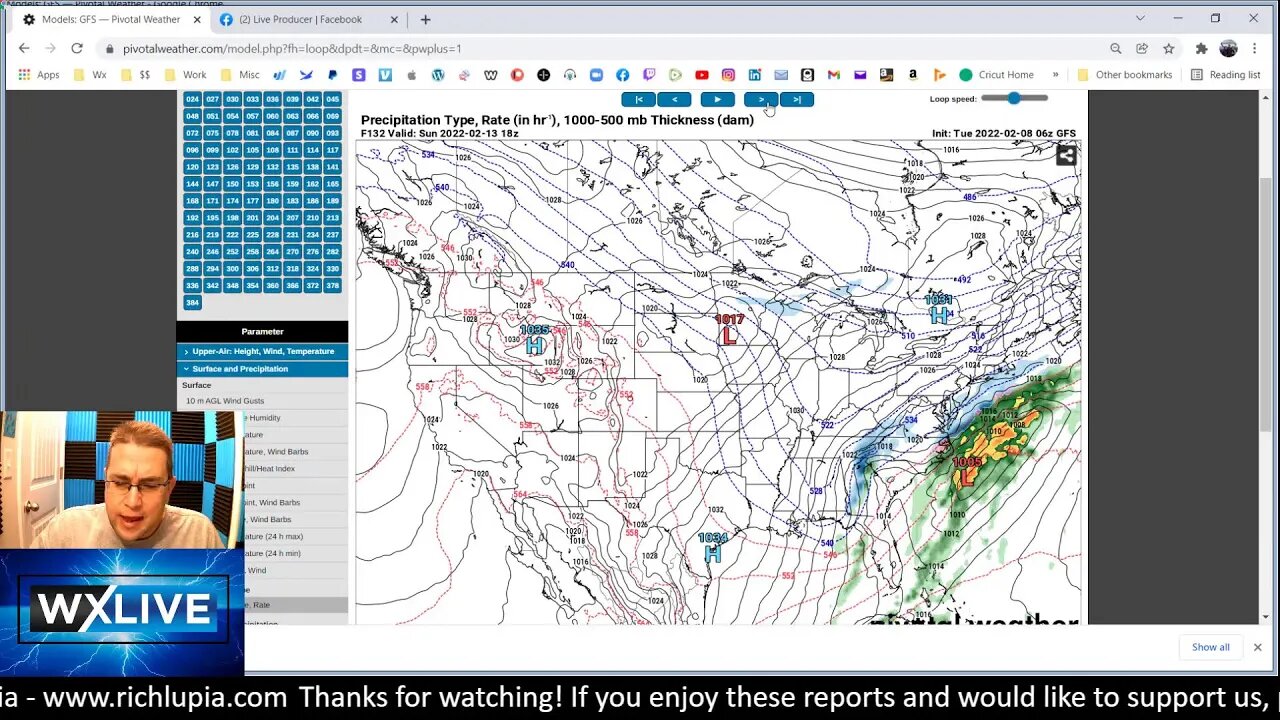Open the Reading list
Image resolution: width=1280 pixels, height=720 pixels.
point(1225,75)
